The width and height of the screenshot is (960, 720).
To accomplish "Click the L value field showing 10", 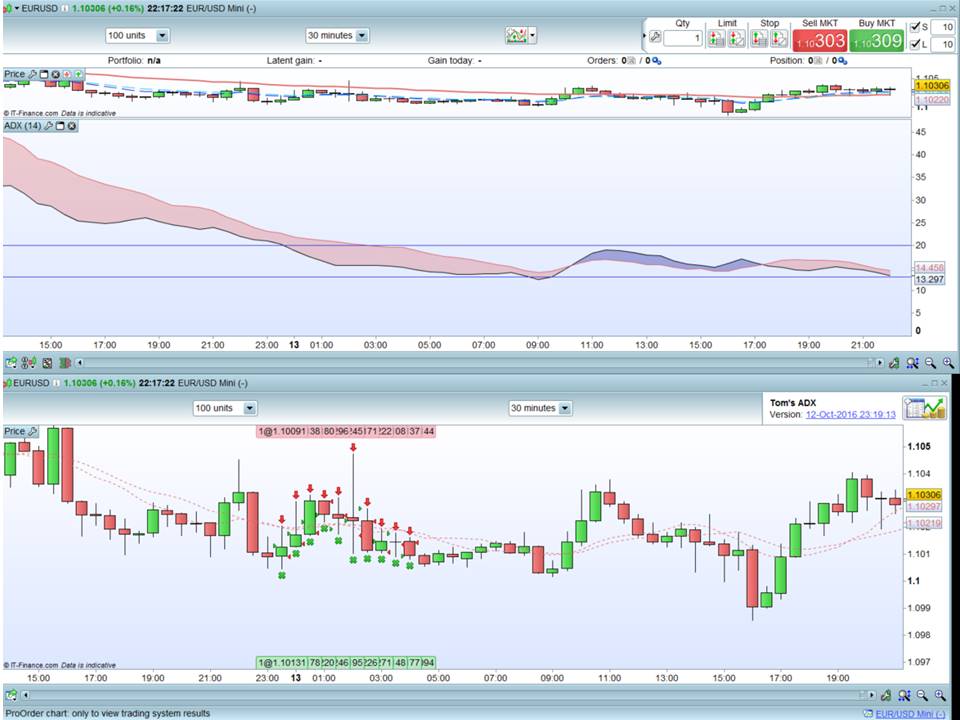I will (943, 44).
